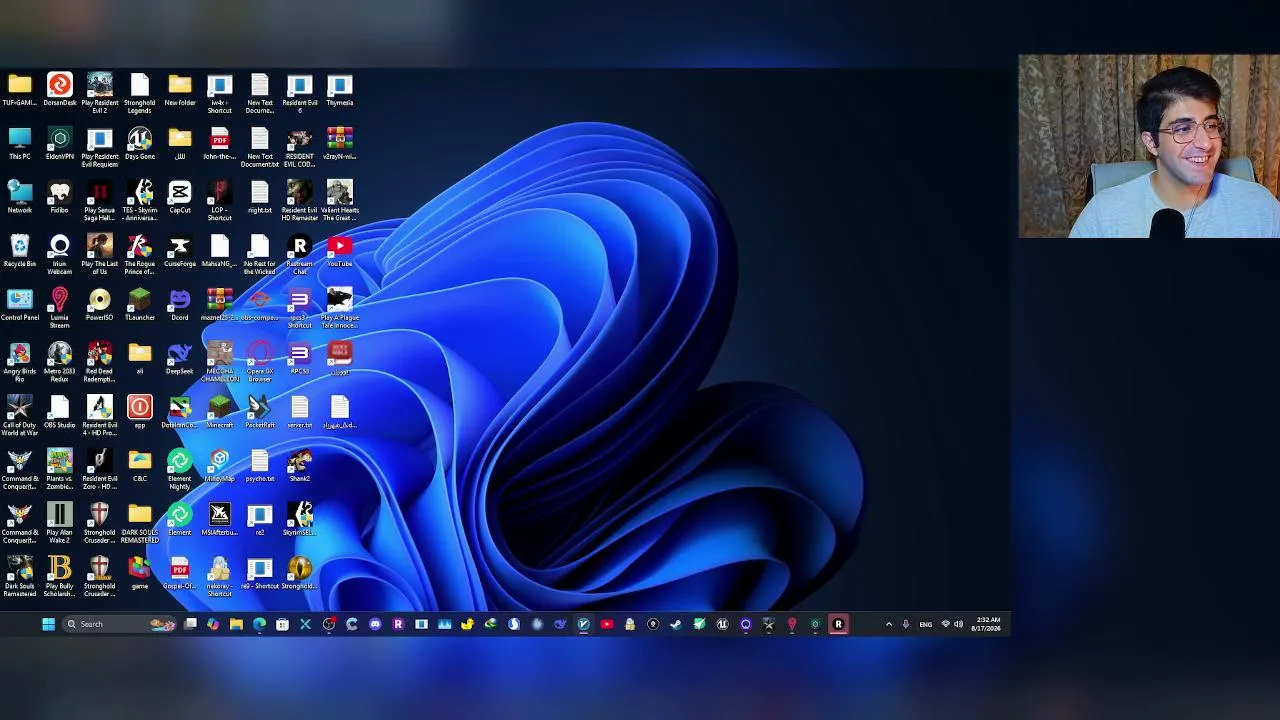Viewport: 1280px width, 720px height.
Task: Open the Windows Start menu
Action: click(48, 624)
